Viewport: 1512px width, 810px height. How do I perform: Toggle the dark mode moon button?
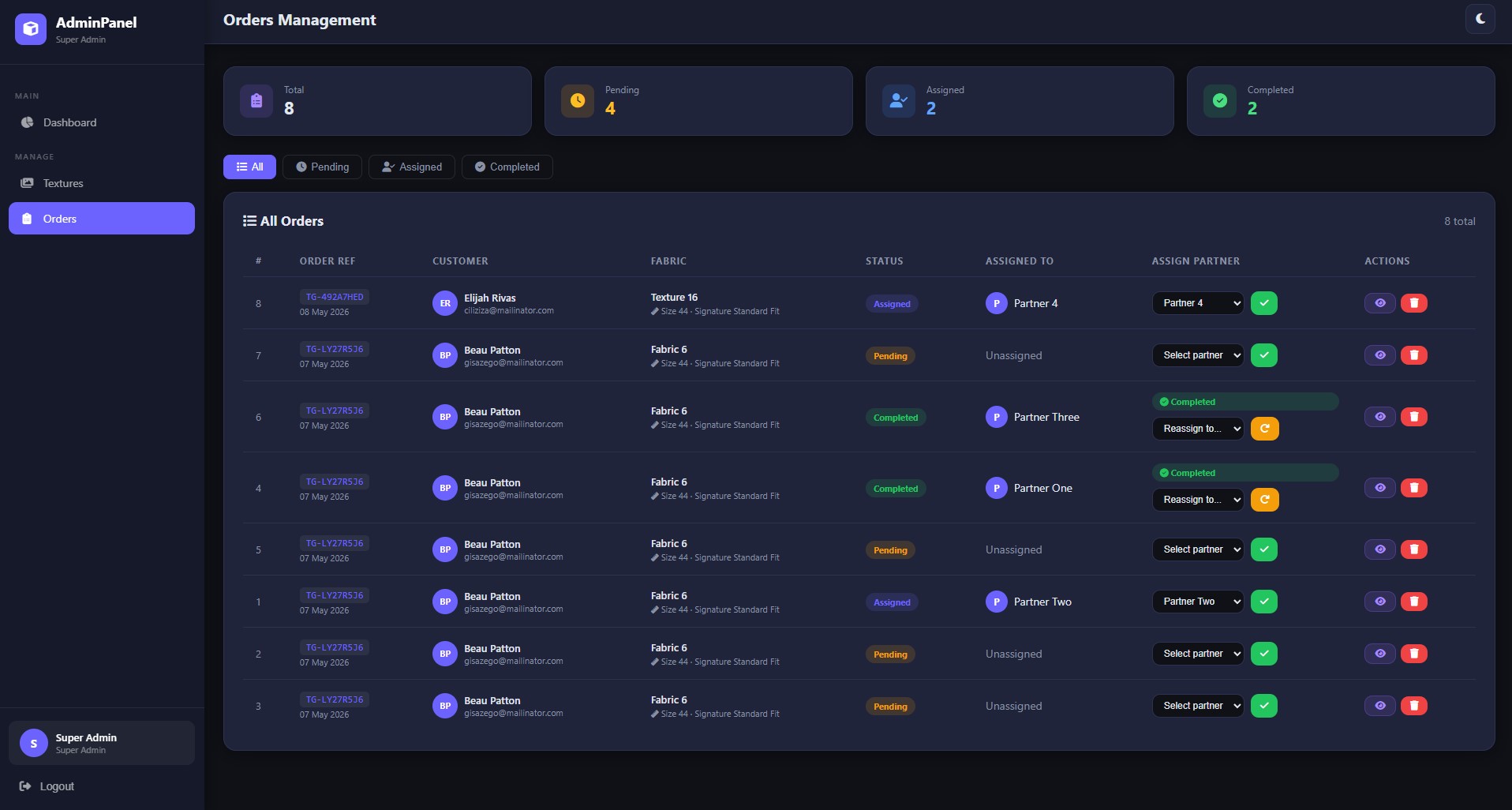point(1480,19)
